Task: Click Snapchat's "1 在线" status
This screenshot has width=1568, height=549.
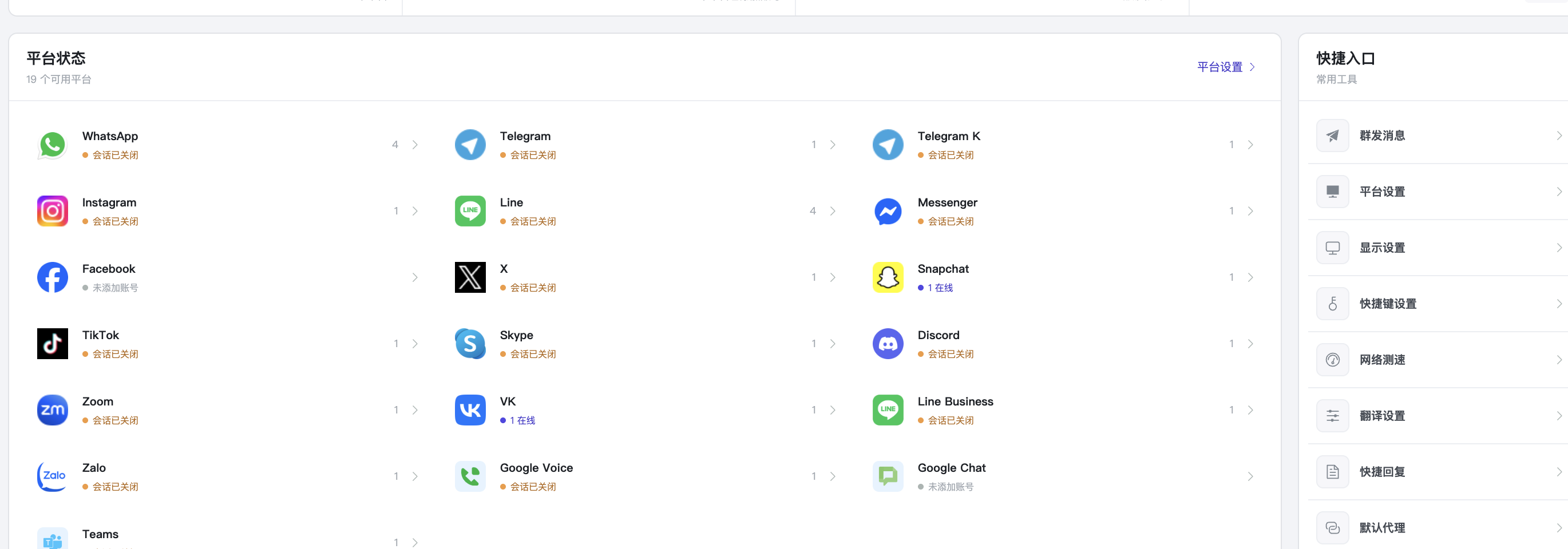Action: point(940,288)
